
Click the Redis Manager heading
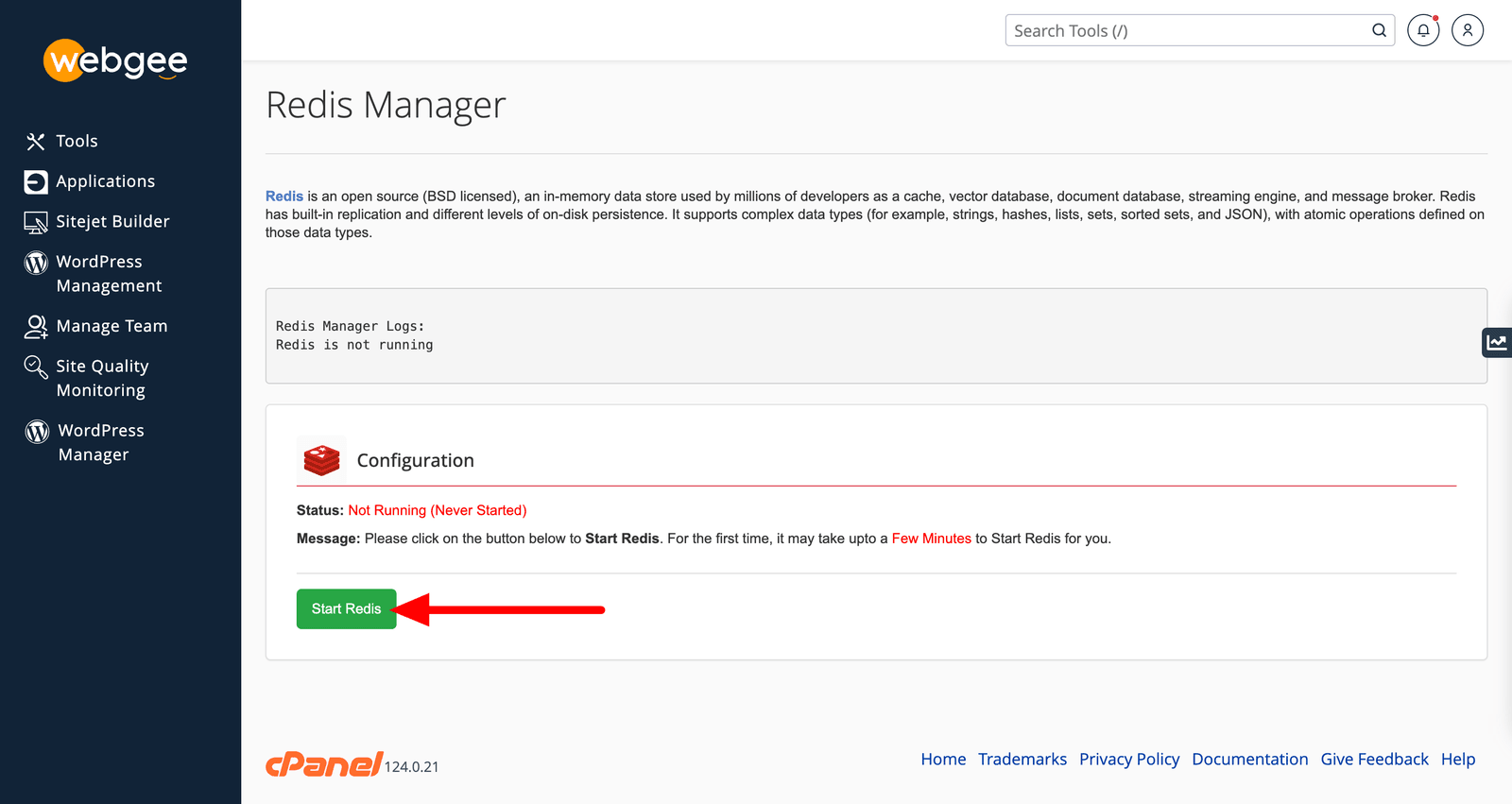click(x=386, y=105)
